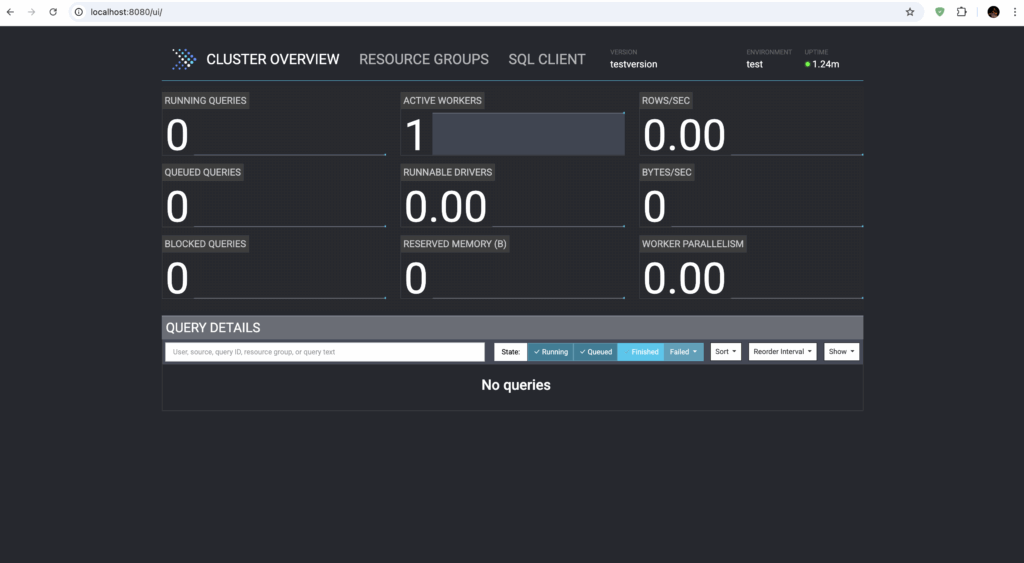Click the green shield extension icon
The image size is (1024, 563).
pyautogui.click(x=940, y=12)
